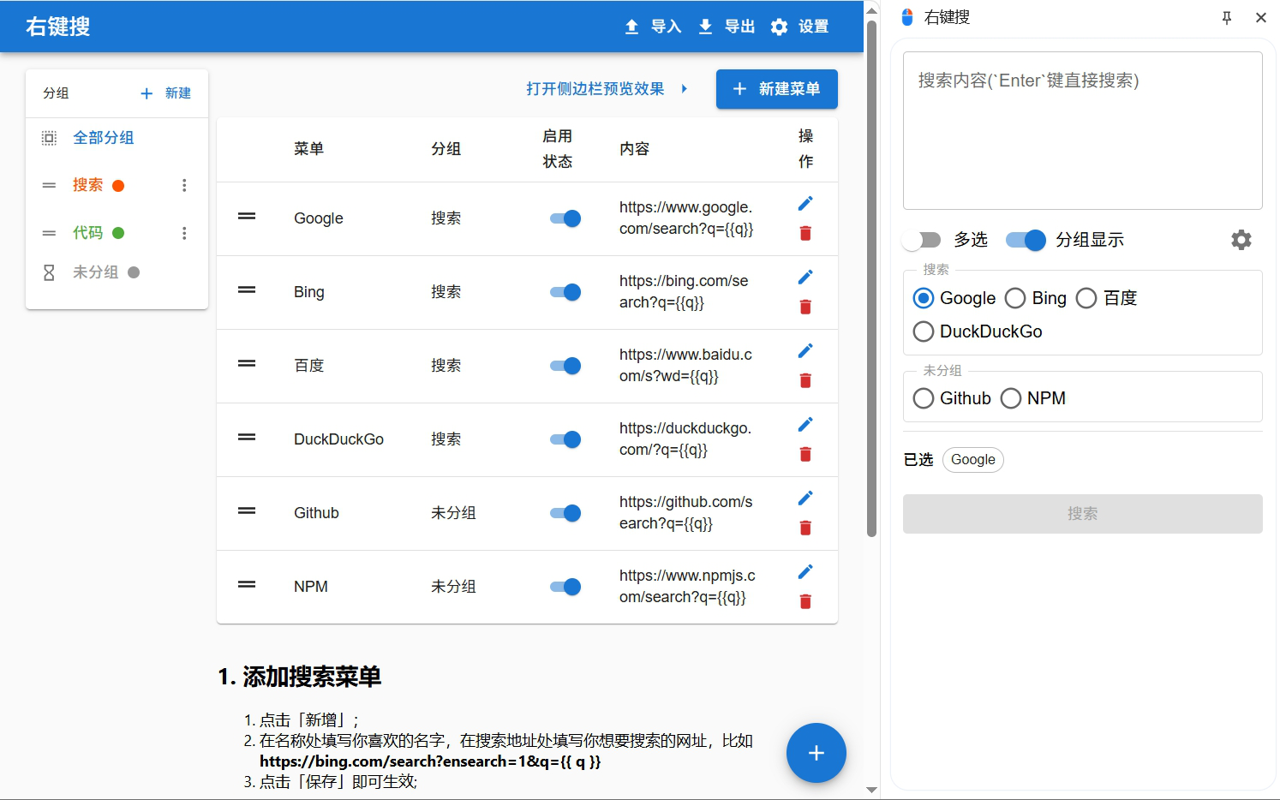Click the 导出 export icon
The height and width of the screenshot is (800, 1280).
[x=706, y=26]
